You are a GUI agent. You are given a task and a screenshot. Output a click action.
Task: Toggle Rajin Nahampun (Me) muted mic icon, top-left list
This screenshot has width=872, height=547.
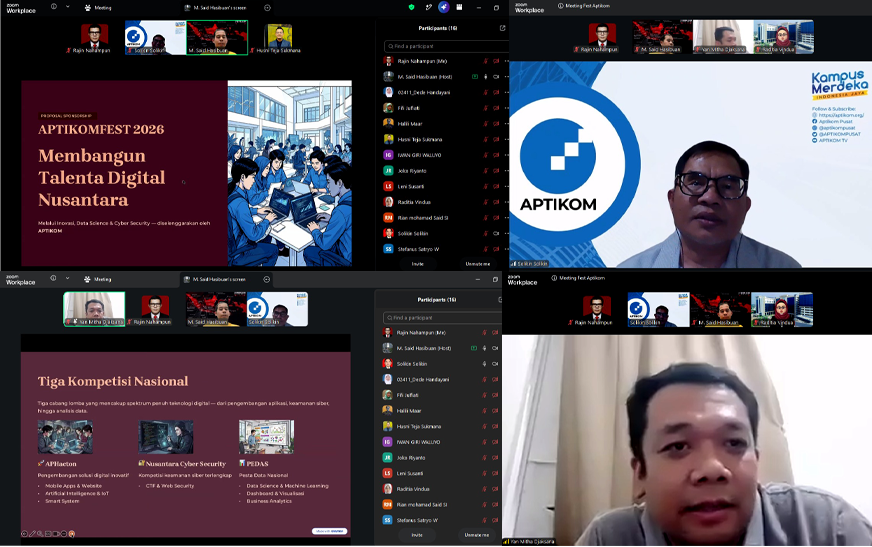click(485, 61)
